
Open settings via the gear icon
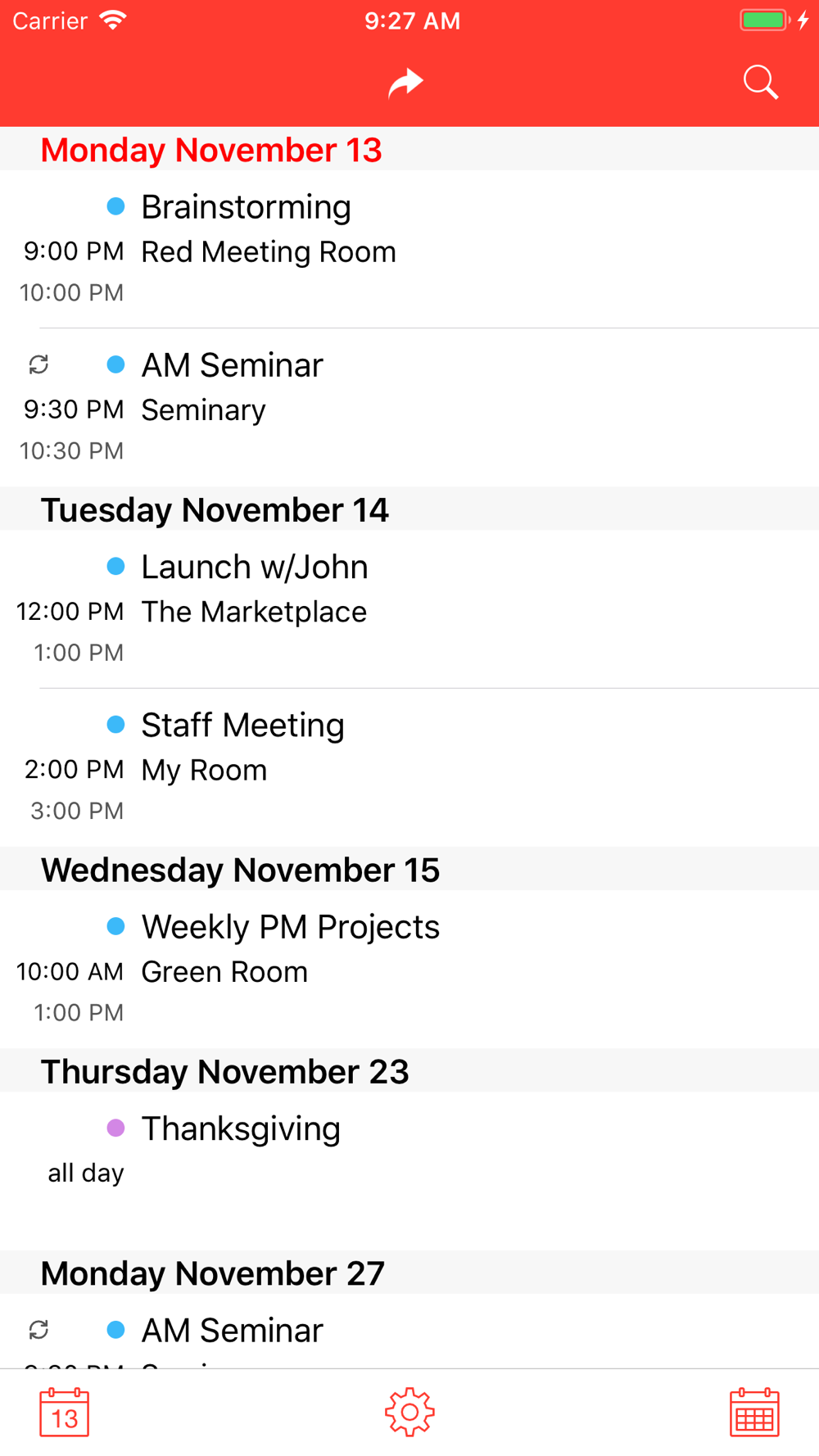click(409, 1412)
